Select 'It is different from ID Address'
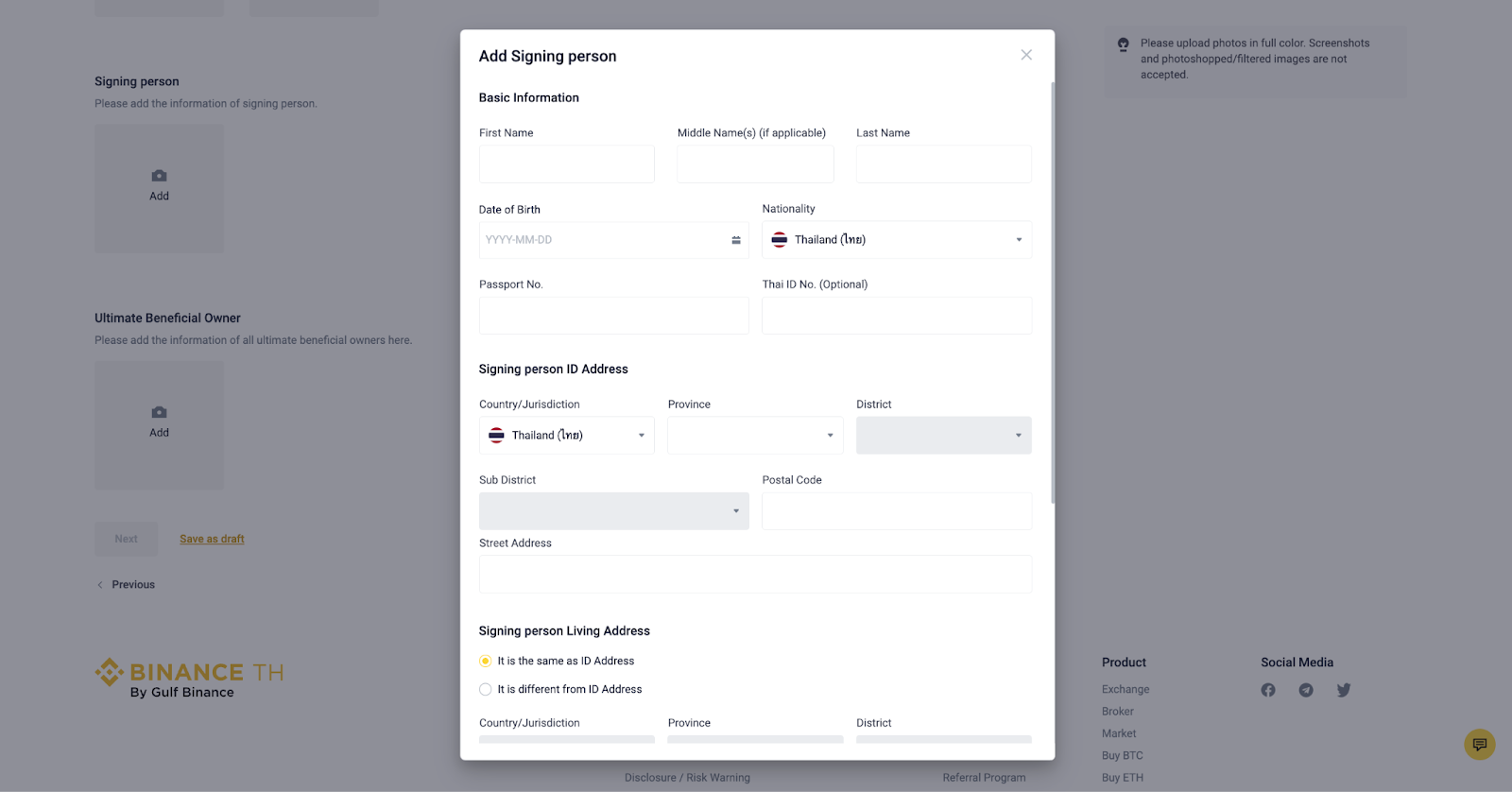The width and height of the screenshot is (1512, 792). [486, 689]
